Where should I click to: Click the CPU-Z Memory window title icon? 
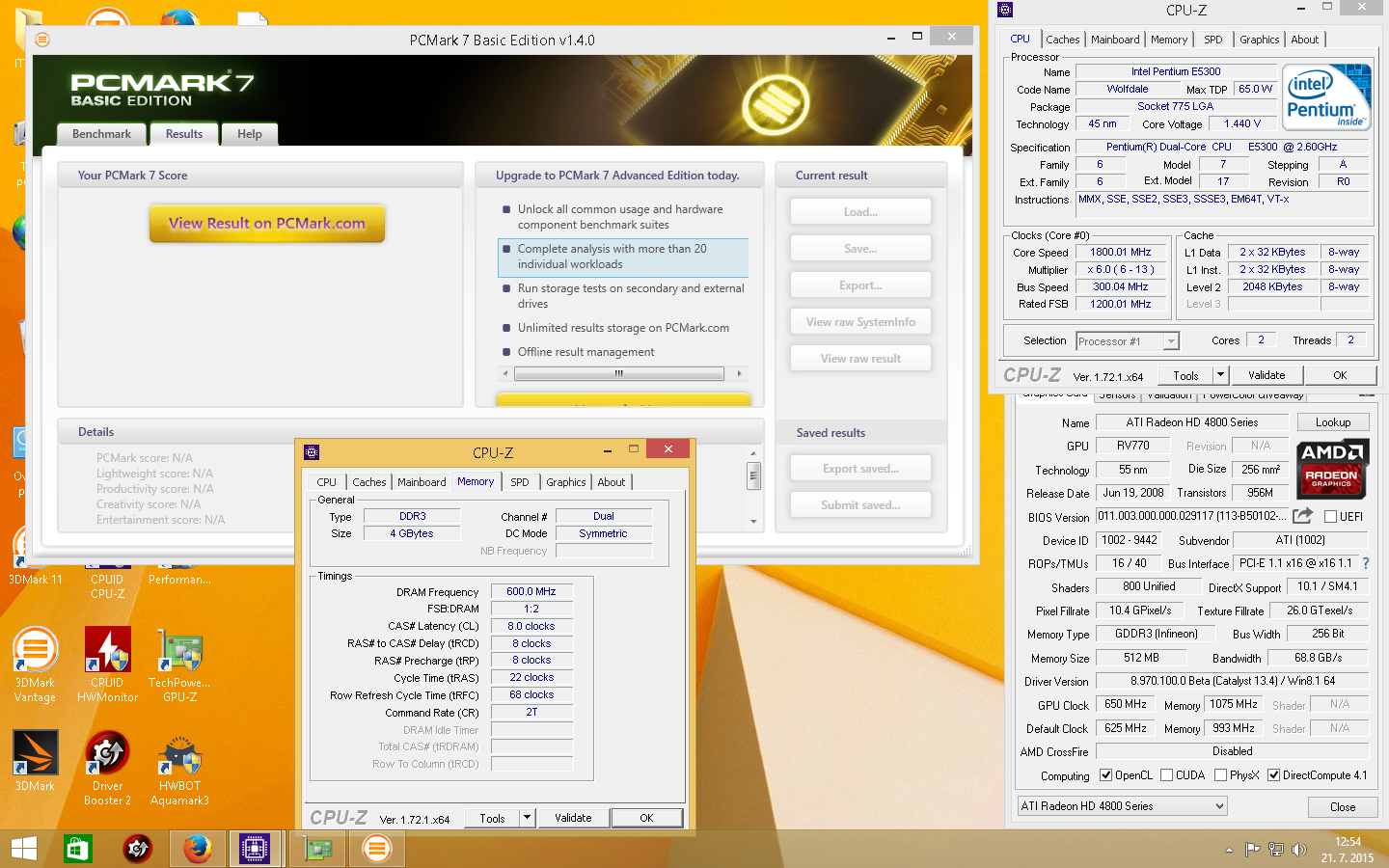pyautogui.click(x=312, y=452)
